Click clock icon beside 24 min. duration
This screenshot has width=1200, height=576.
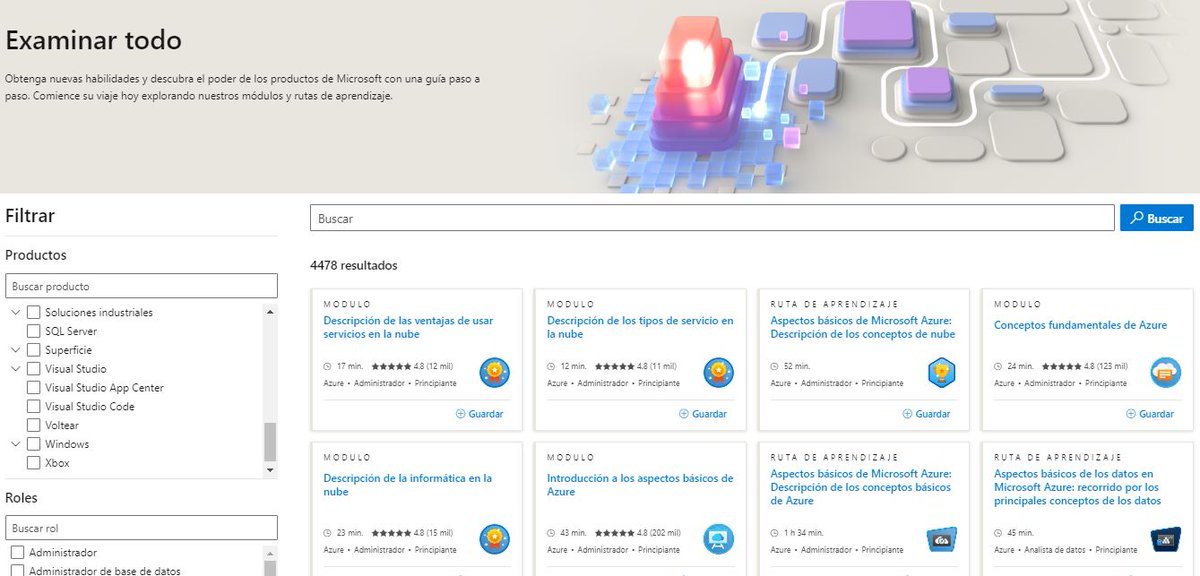click(x=999, y=366)
